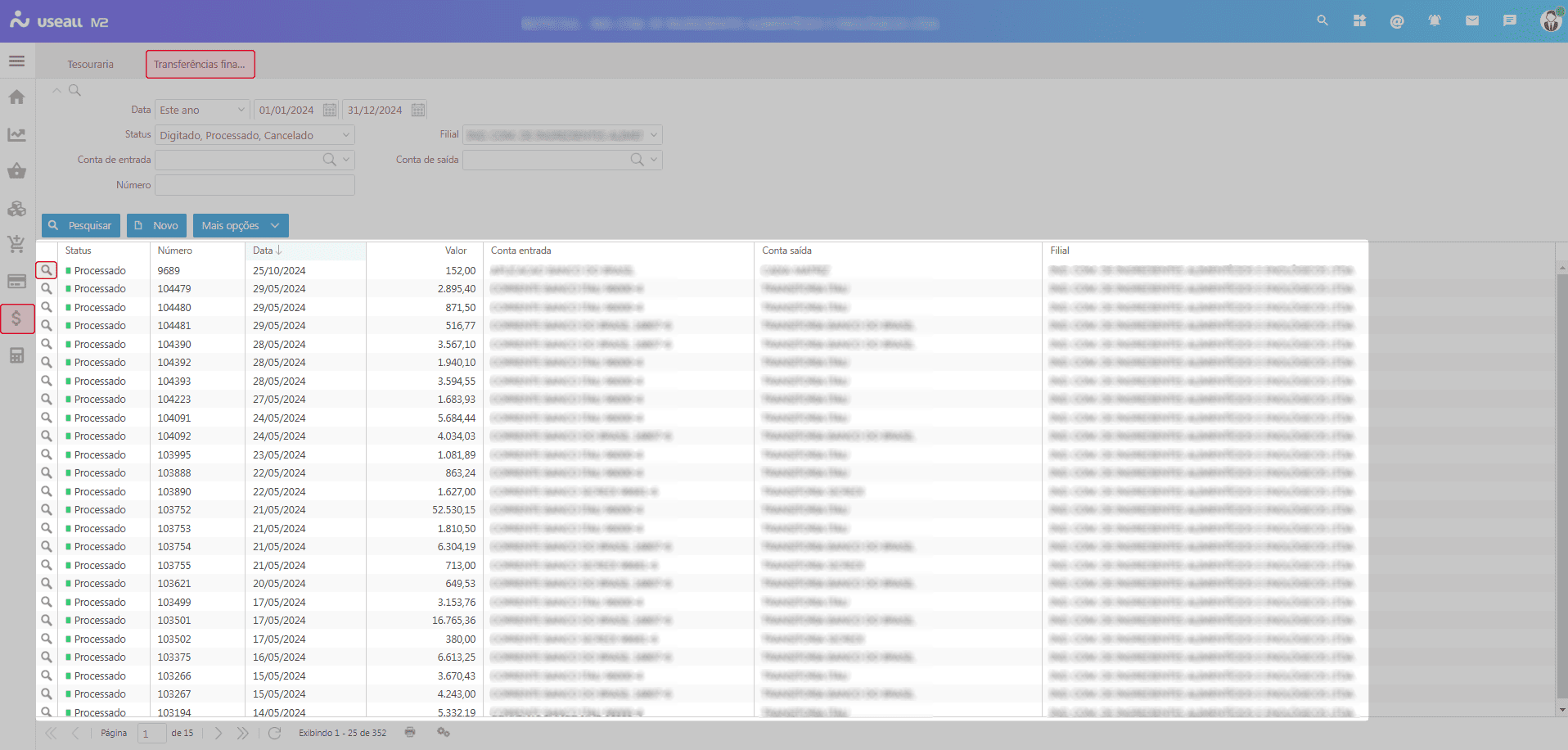Click the dollar sign finance sidebar icon
The width and height of the screenshot is (1568, 750).
pos(16,319)
